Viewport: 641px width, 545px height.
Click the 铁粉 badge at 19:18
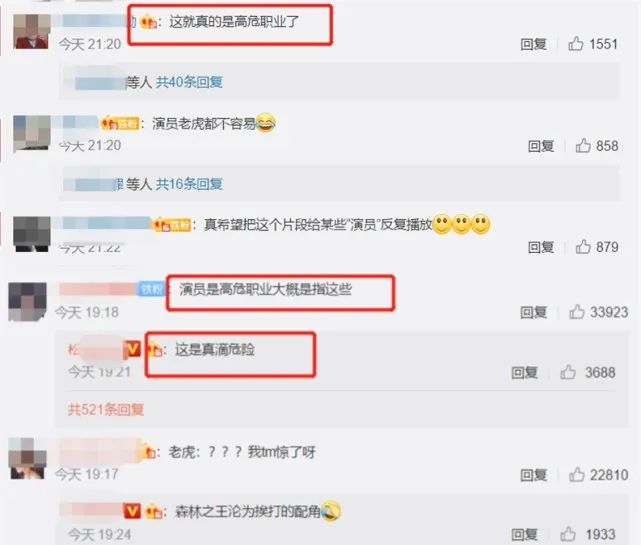[151, 289]
